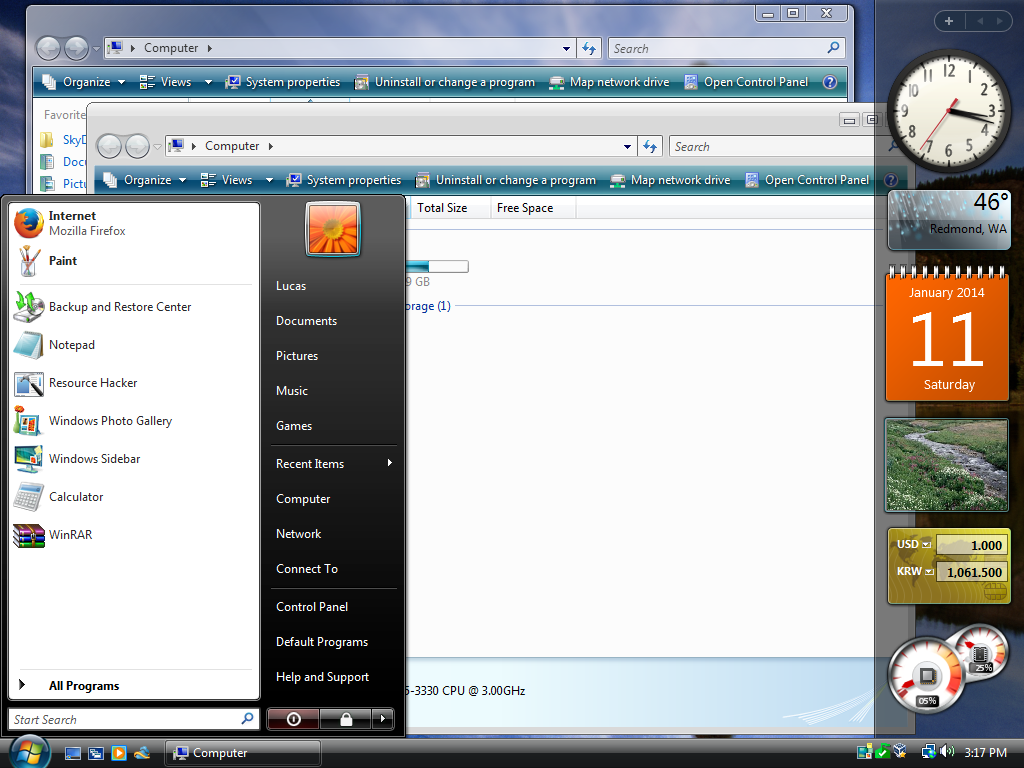Click the slideshow gadget landscape photo
Screen dimensions: 1024x768
point(946,465)
